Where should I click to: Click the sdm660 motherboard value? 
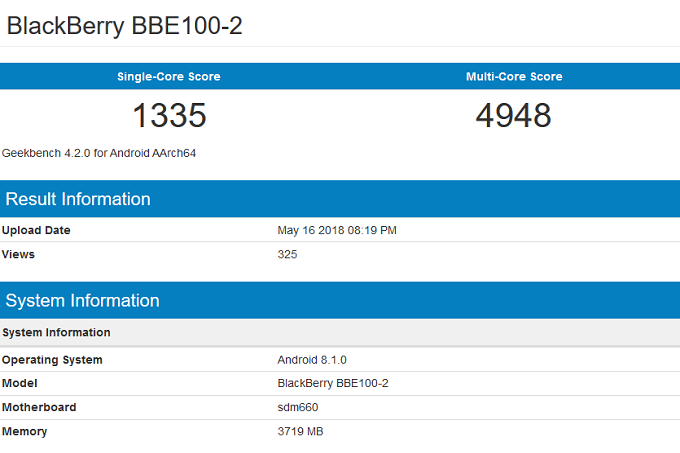pos(298,407)
